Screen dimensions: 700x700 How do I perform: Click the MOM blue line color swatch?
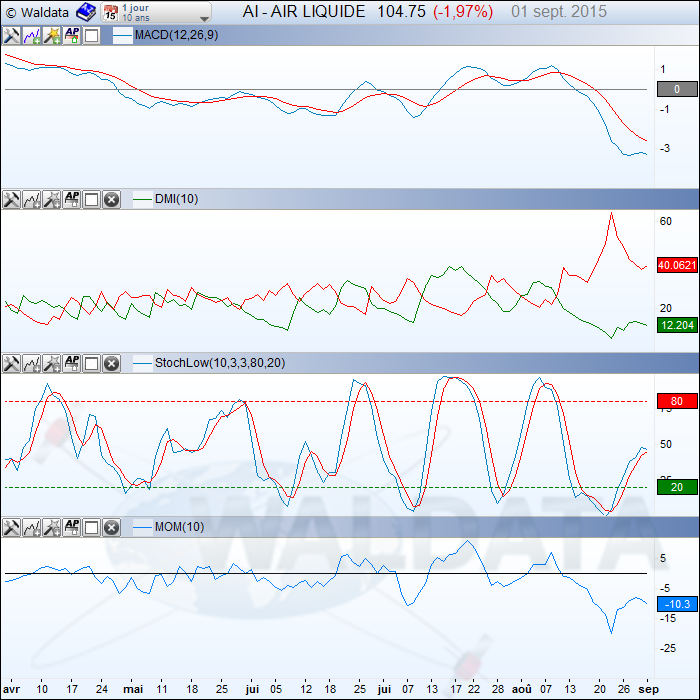(142, 527)
